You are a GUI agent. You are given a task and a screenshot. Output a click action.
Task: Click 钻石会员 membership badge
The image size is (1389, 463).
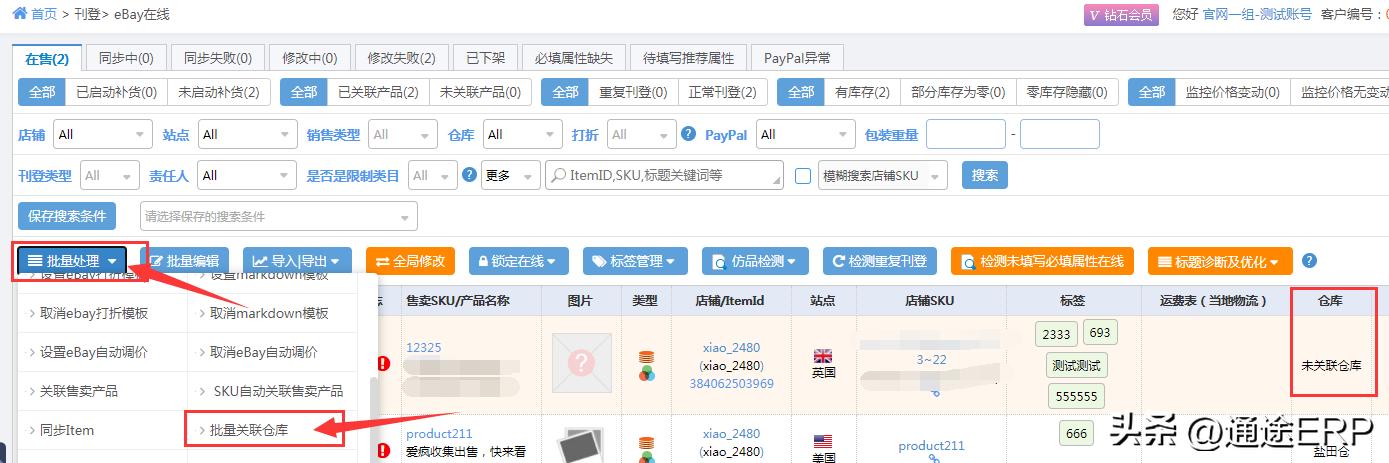(1121, 14)
